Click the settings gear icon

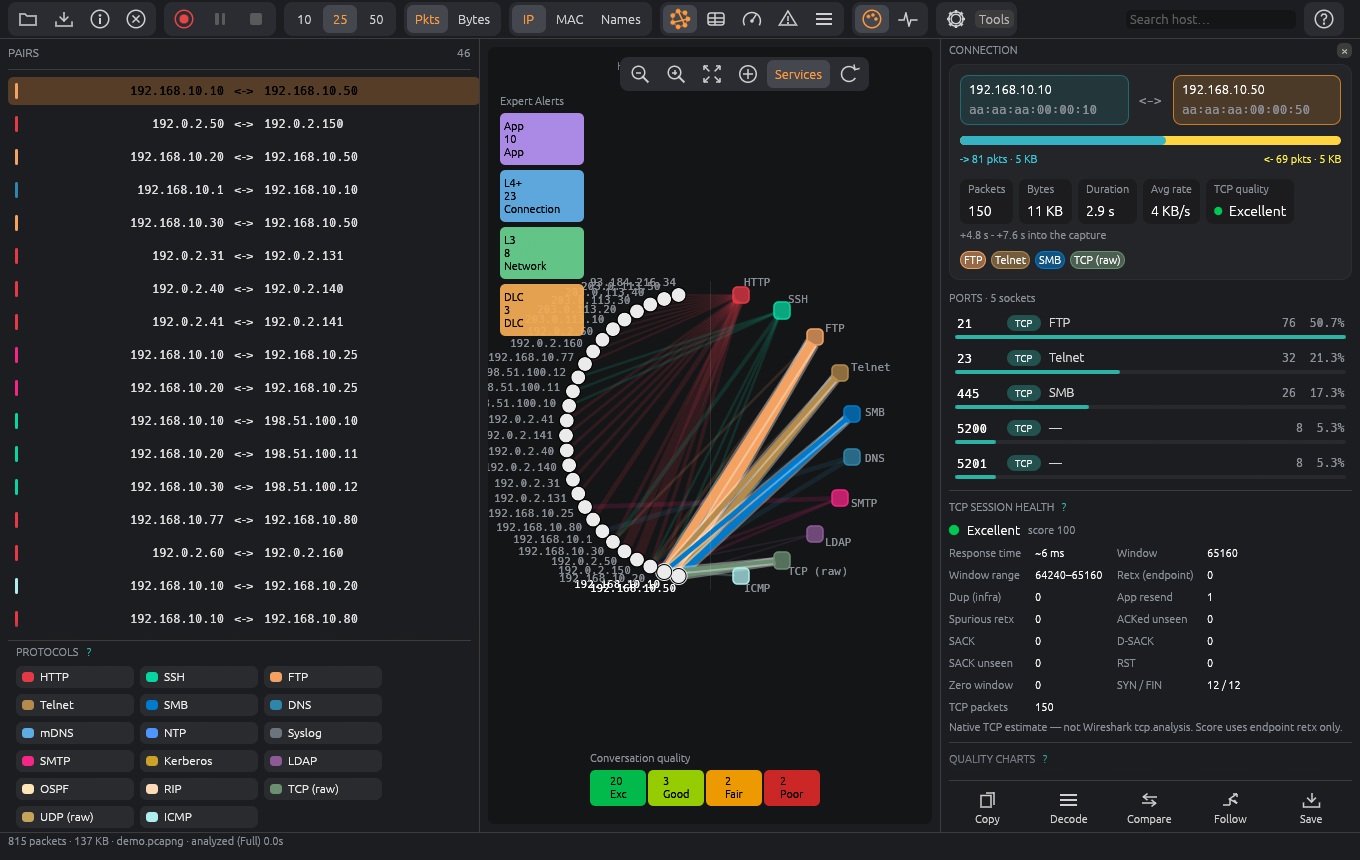click(x=956, y=19)
